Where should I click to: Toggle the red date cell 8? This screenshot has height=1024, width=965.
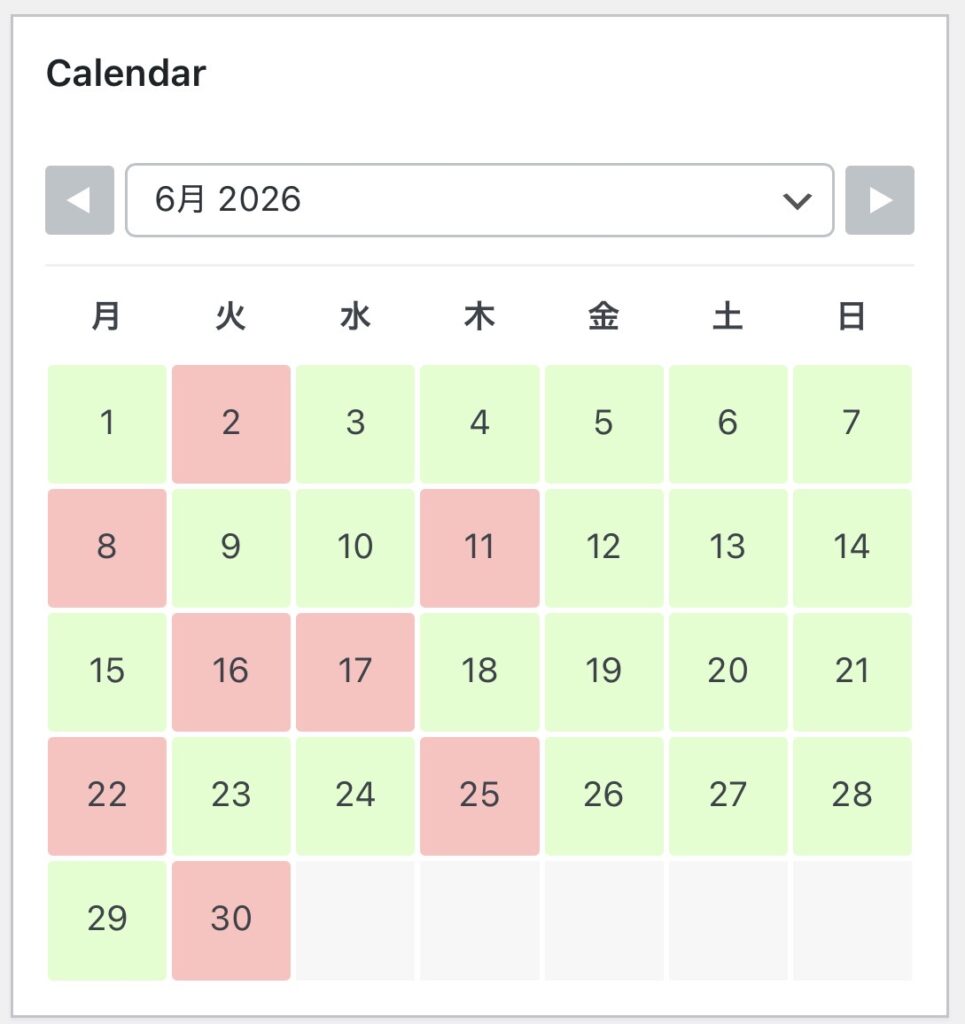(107, 547)
